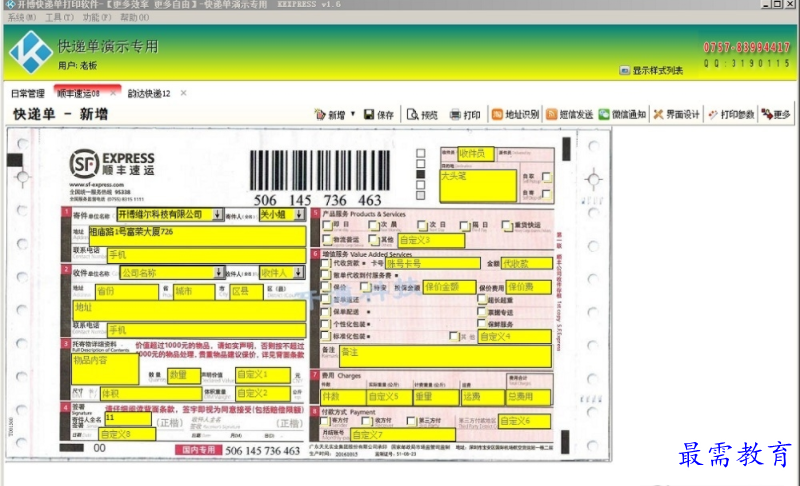The image size is (800, 486).
Task: Tick the 保鲜服务 checkbox
Action: click(x=482, y=323)
